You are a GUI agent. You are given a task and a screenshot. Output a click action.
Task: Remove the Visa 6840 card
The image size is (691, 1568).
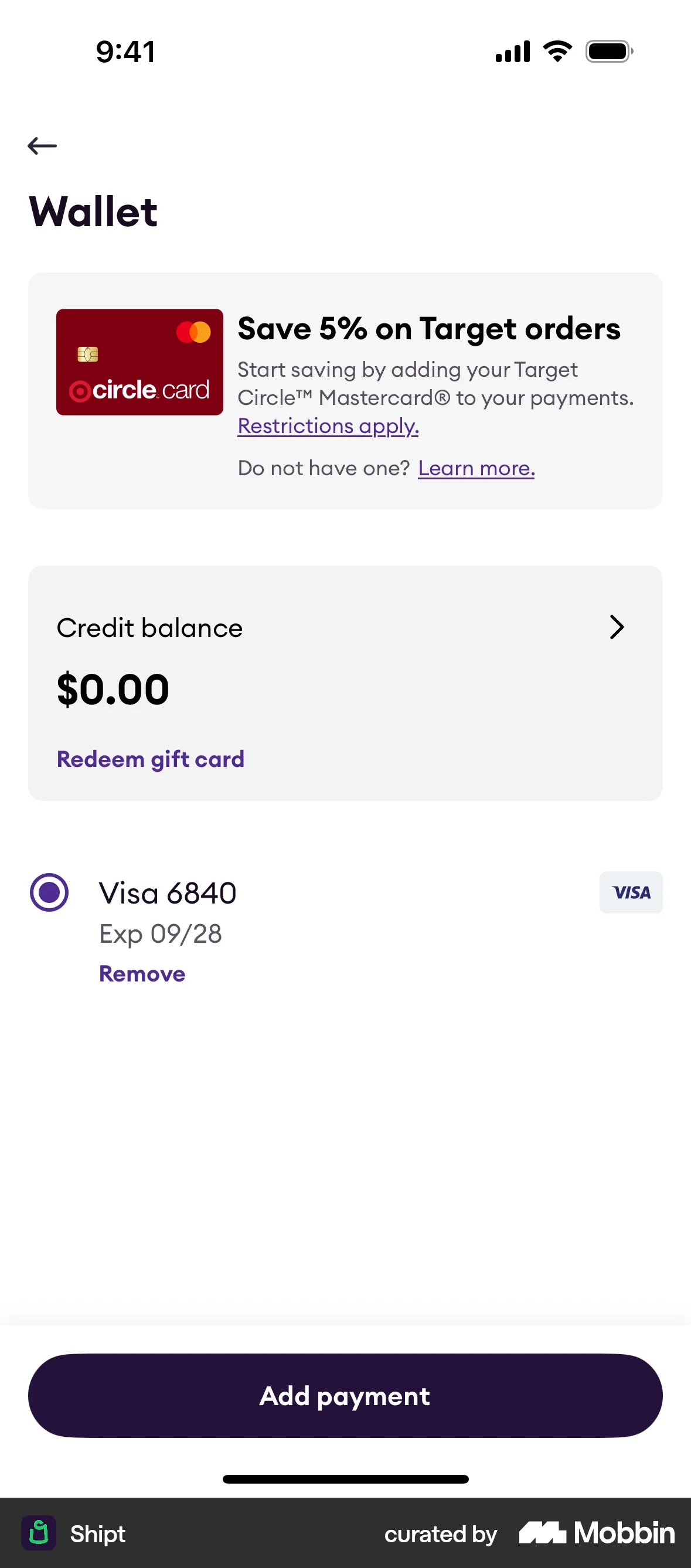click(142, 974)
